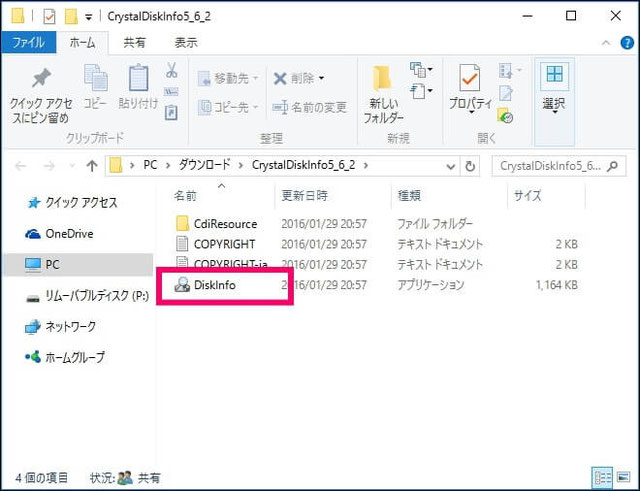
Task: Click the 1,164 KB size cell
Action: (556, 285)
